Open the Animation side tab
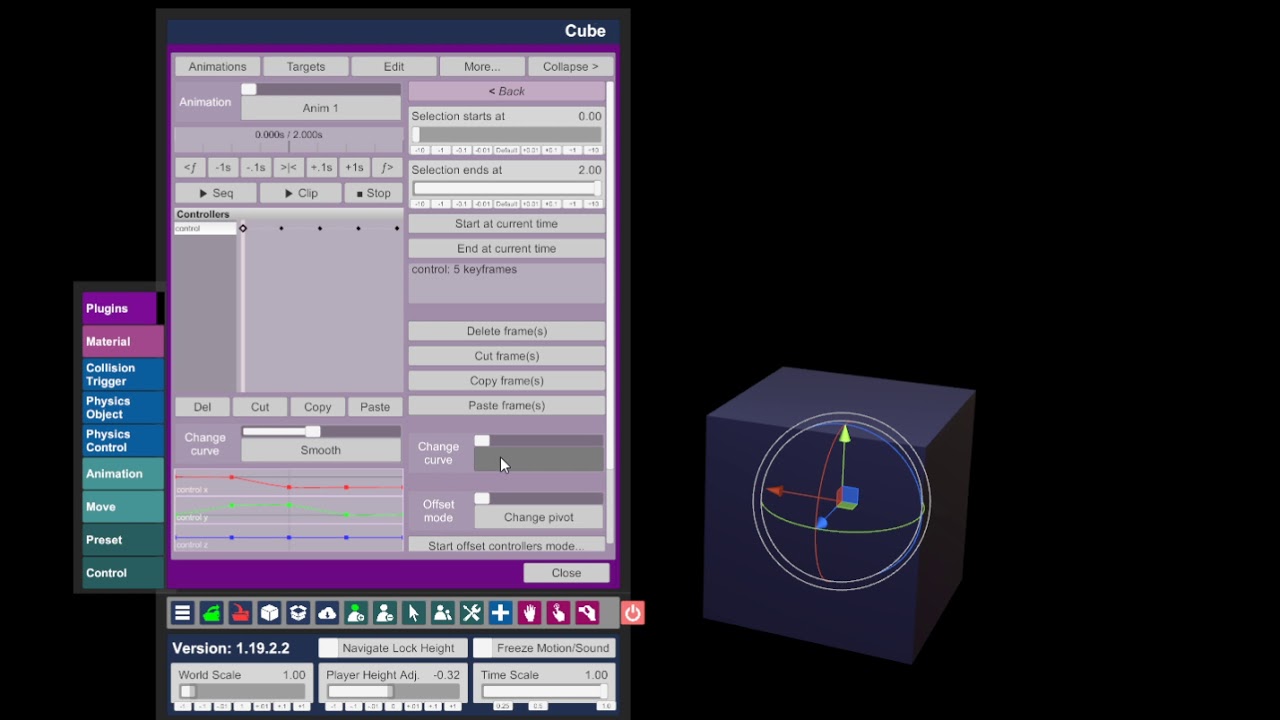The width and height of the screenshot is (1280, 720). [x=123, y=473]
